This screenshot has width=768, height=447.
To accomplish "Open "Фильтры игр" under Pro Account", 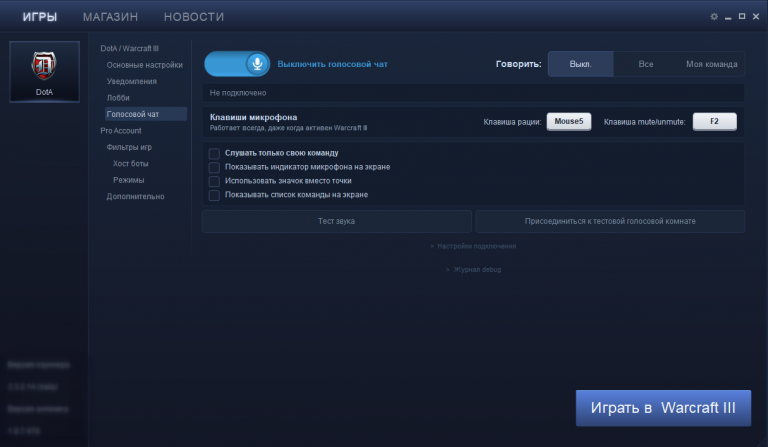I will coord(129,147).
